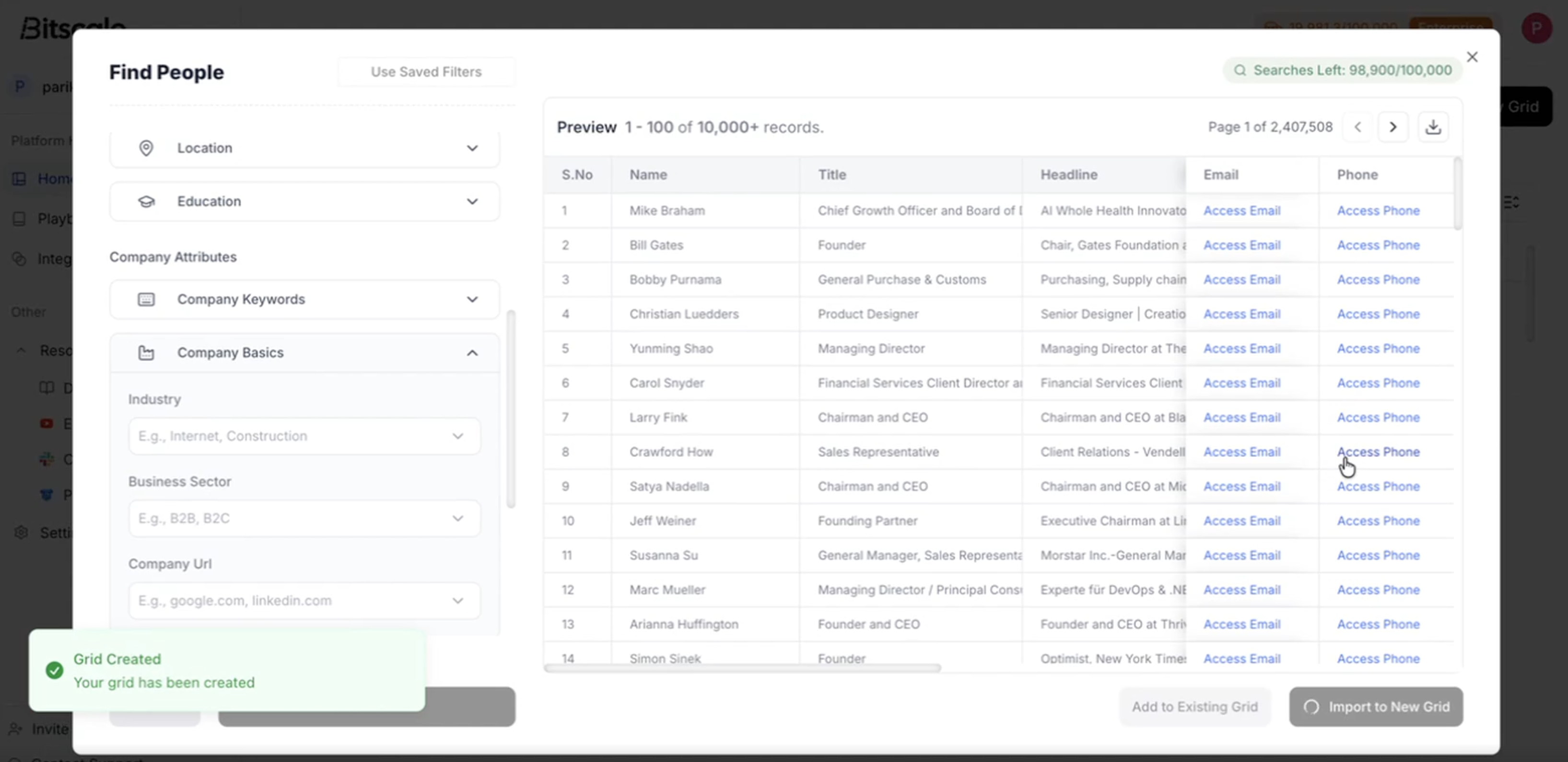The image size is (1568, 762).
Task: Click the user avatar P icon
Action: coord(1536,28)
